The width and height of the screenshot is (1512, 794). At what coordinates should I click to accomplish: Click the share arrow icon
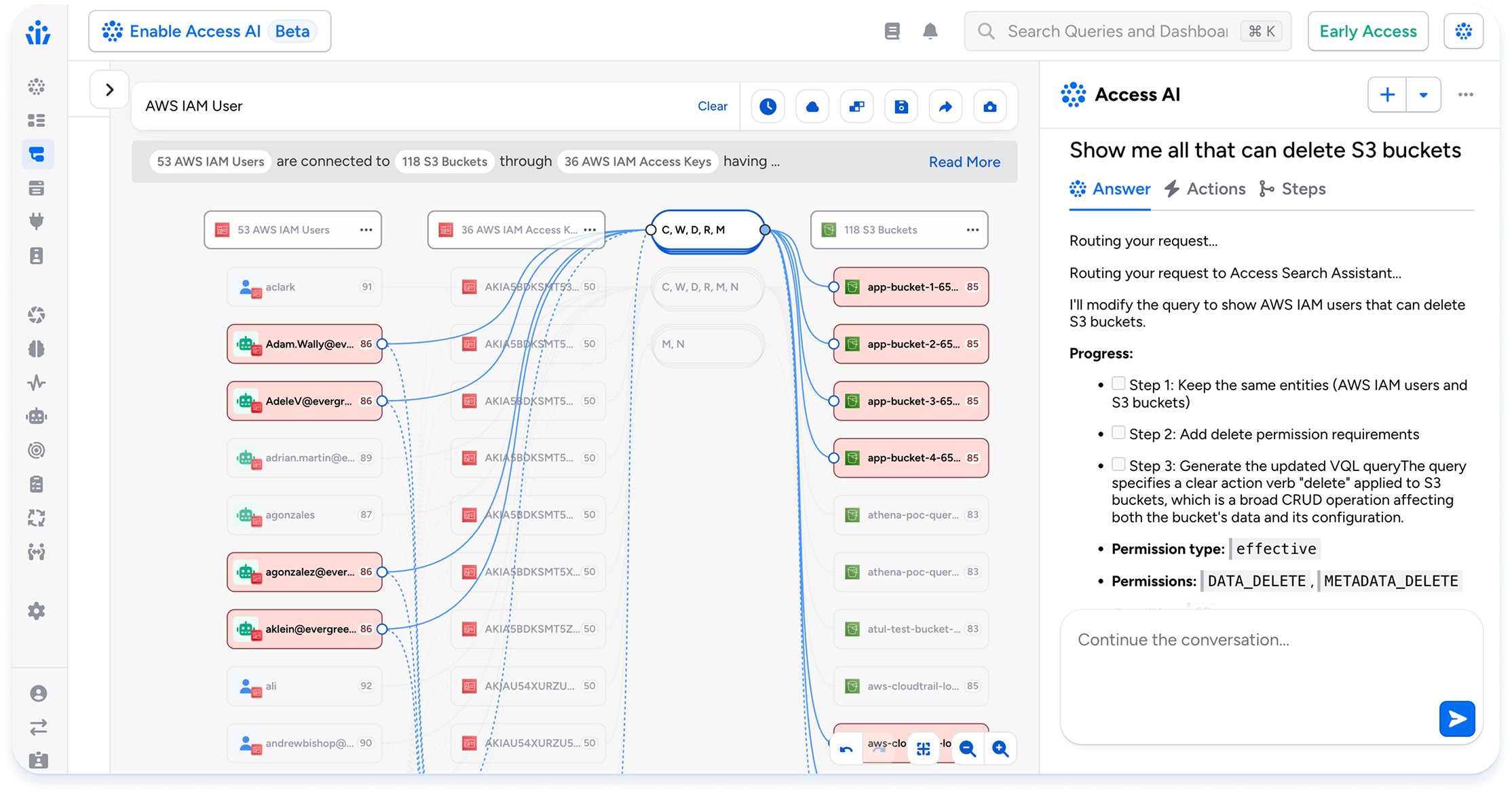[945, 107]
